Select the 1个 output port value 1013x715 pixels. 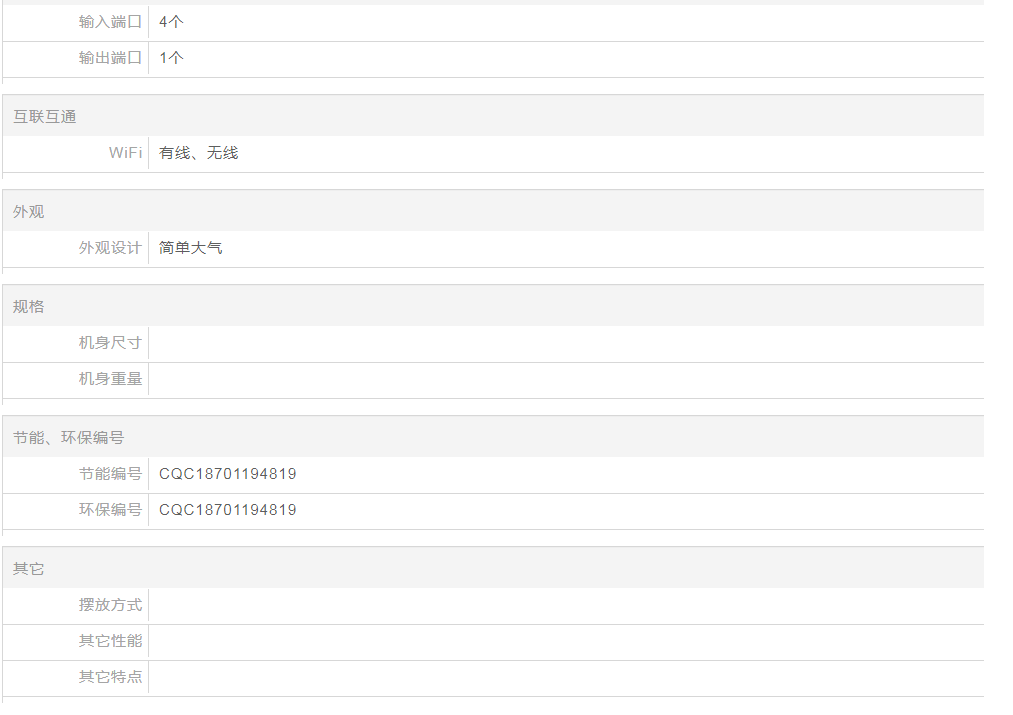[x=171, y=58]
